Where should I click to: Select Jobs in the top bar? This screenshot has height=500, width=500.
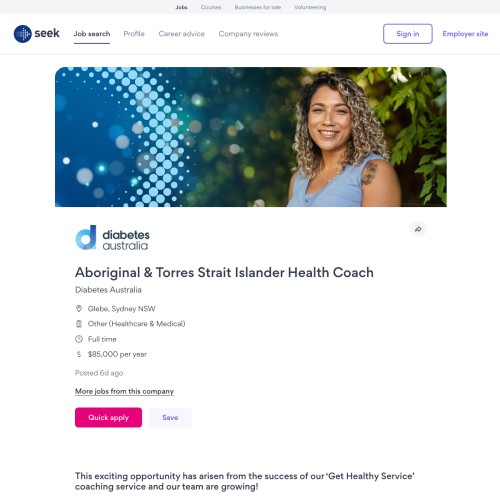tap(182, 7)
